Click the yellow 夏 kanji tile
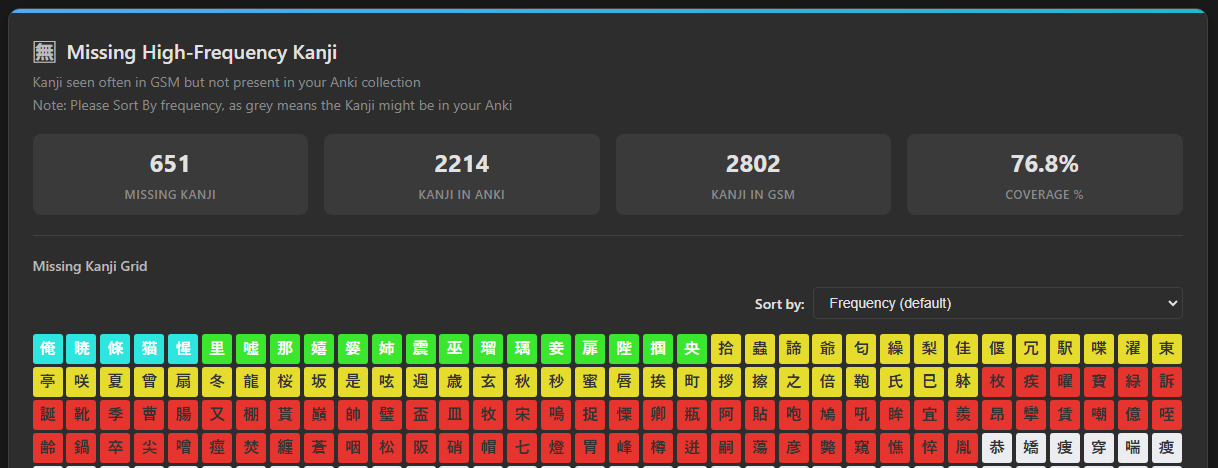 click(115, 382)
